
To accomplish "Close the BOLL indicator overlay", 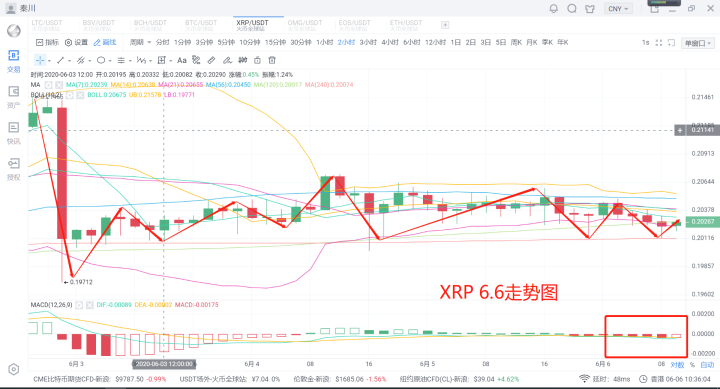I will (x=80, y=95).
